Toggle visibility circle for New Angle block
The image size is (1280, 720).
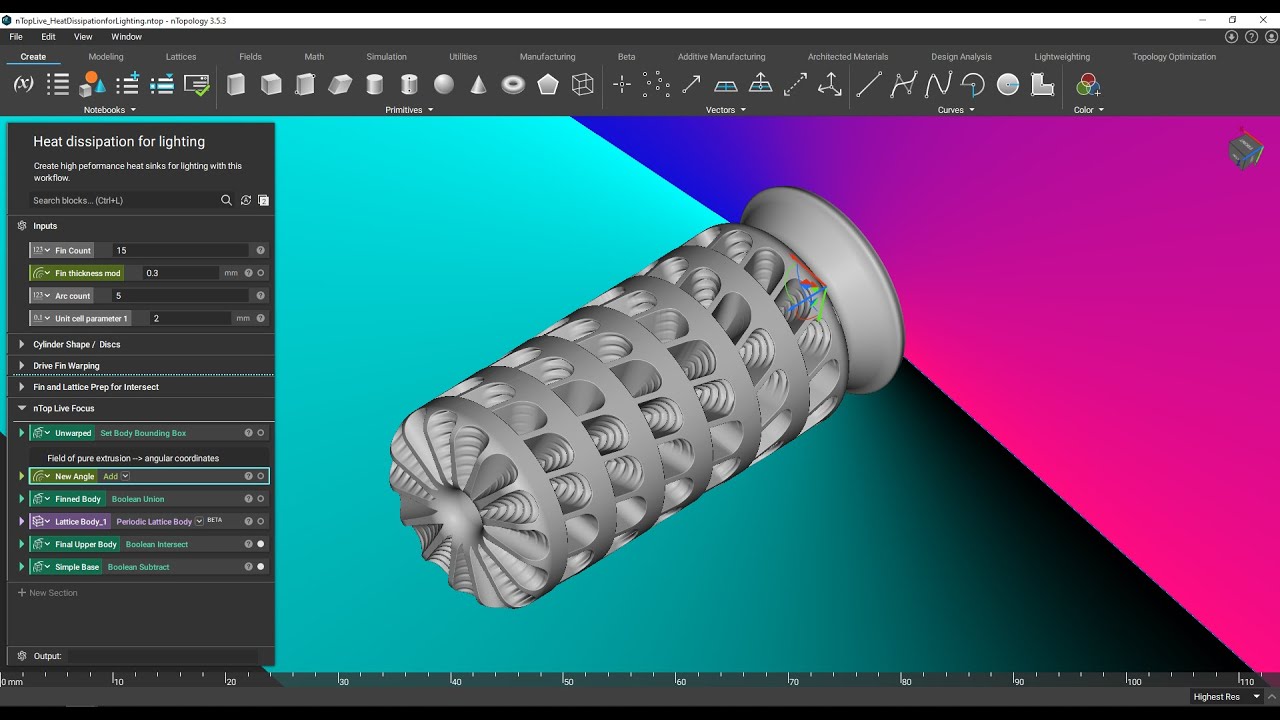point(261,476)
